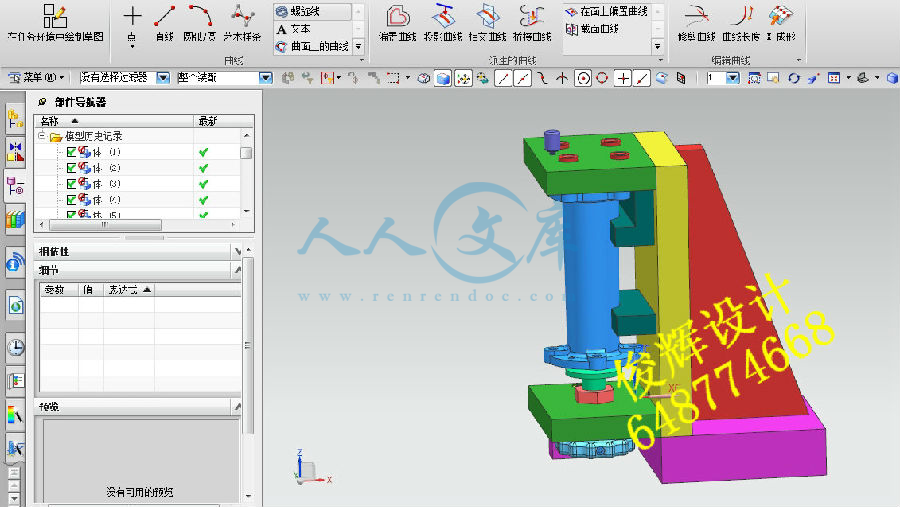900x507 pixels.
Task: Toggle the snap midpoint option
Action: click(x=522, y=78)
